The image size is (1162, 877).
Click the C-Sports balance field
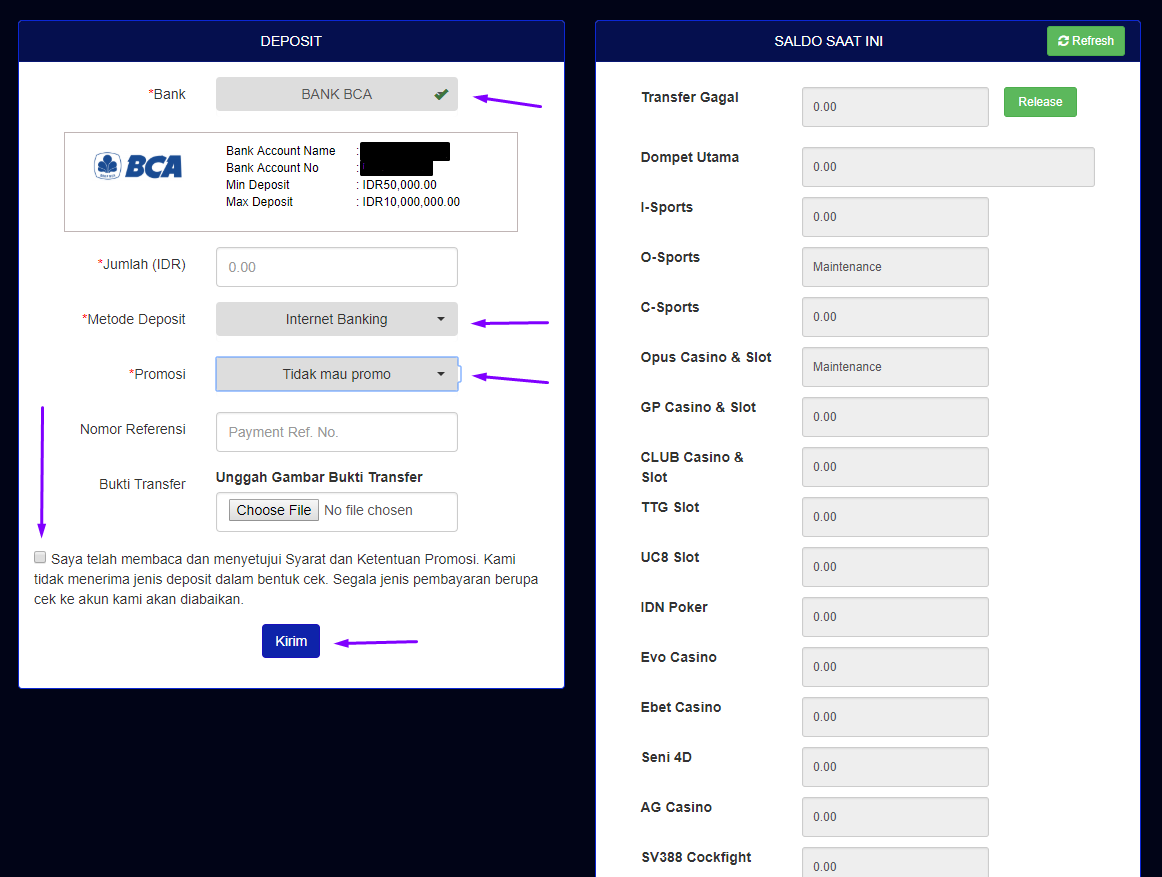(x=895, y=317)
